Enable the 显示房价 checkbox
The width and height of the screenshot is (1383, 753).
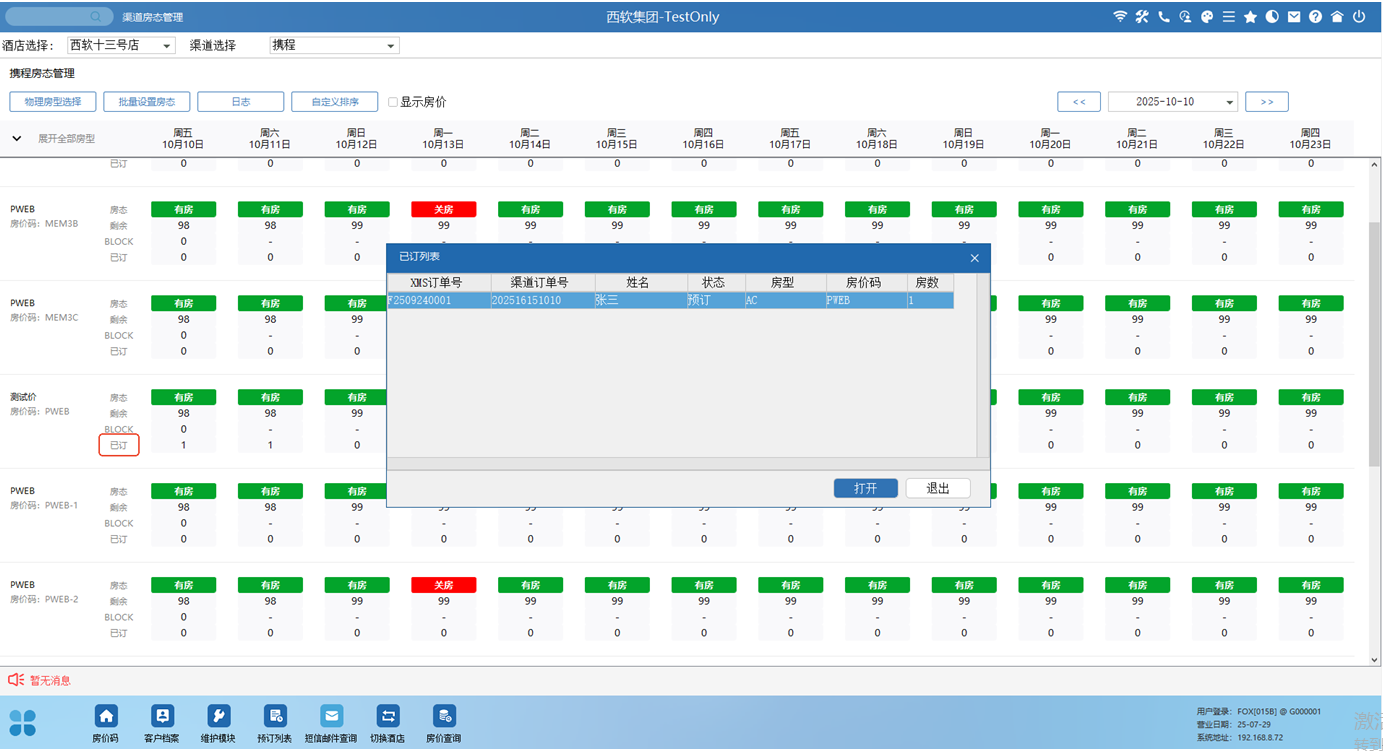tap(393, 102)
